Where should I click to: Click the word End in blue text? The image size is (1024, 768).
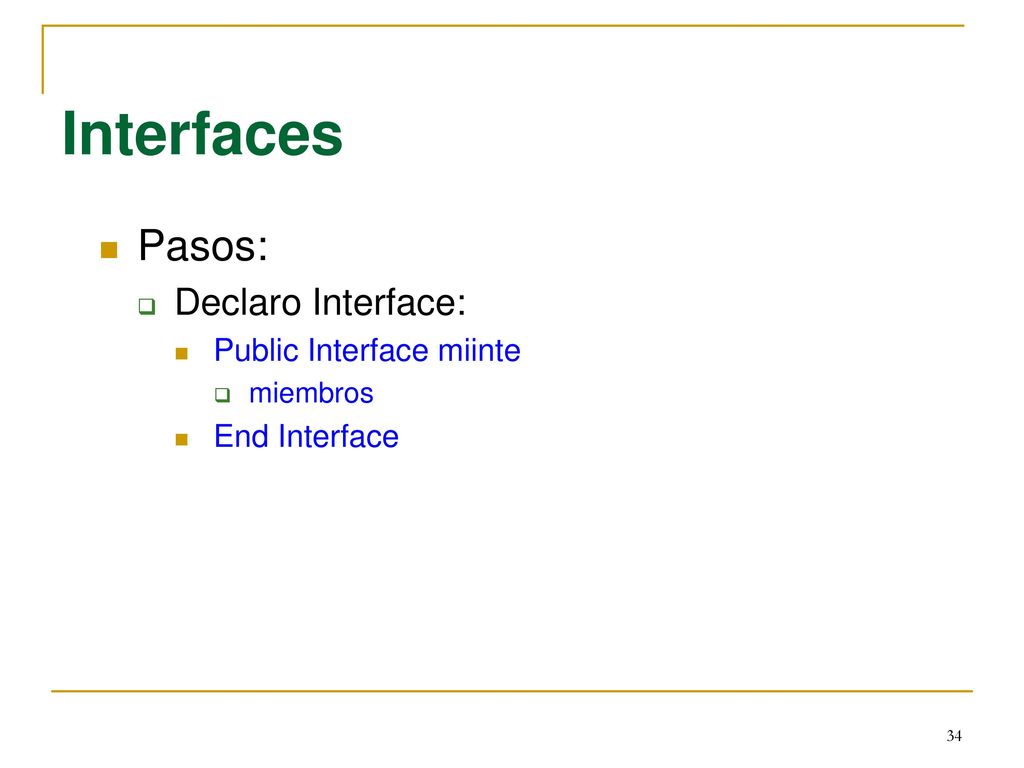point(242,436)
